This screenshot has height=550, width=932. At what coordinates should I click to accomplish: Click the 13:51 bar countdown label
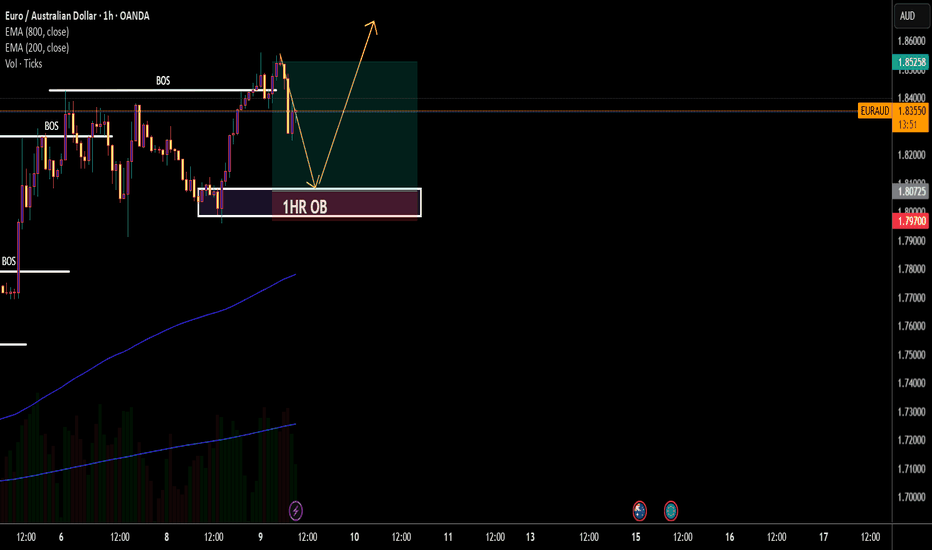click(908, 125)
